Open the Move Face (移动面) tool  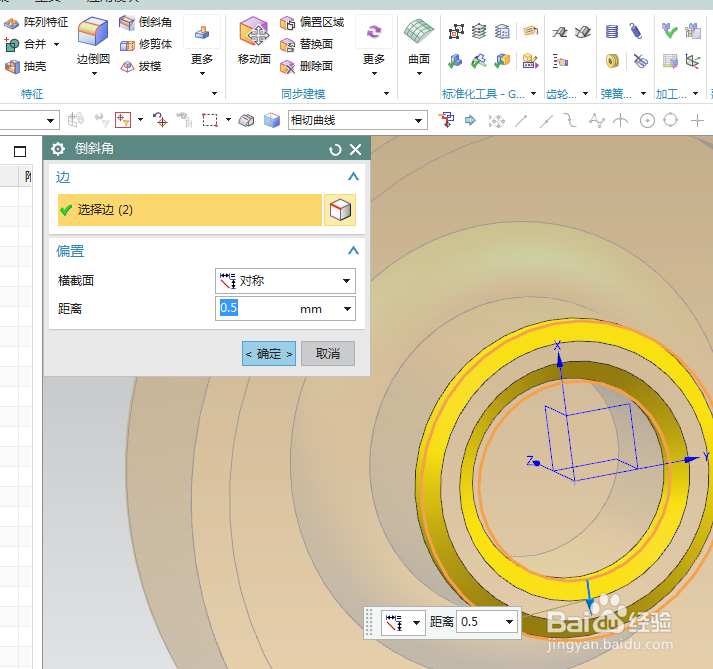(254, 41)
